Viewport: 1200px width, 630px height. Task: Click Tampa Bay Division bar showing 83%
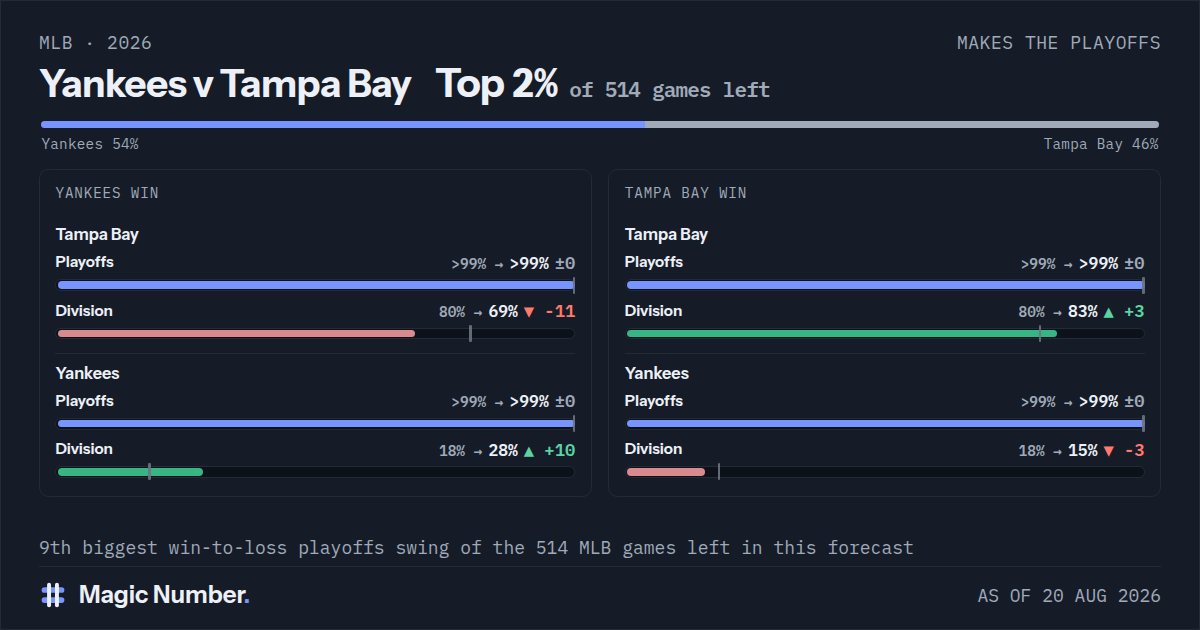(x=885, y=333)
